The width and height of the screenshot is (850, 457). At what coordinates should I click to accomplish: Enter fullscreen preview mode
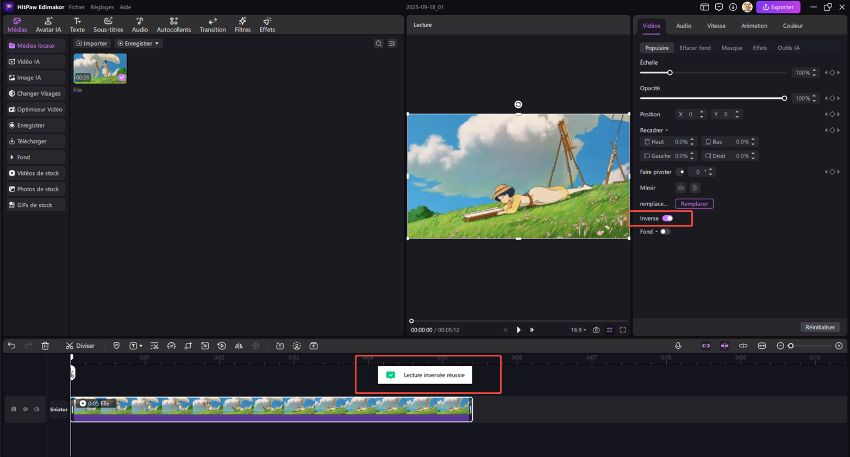point(623,330)
